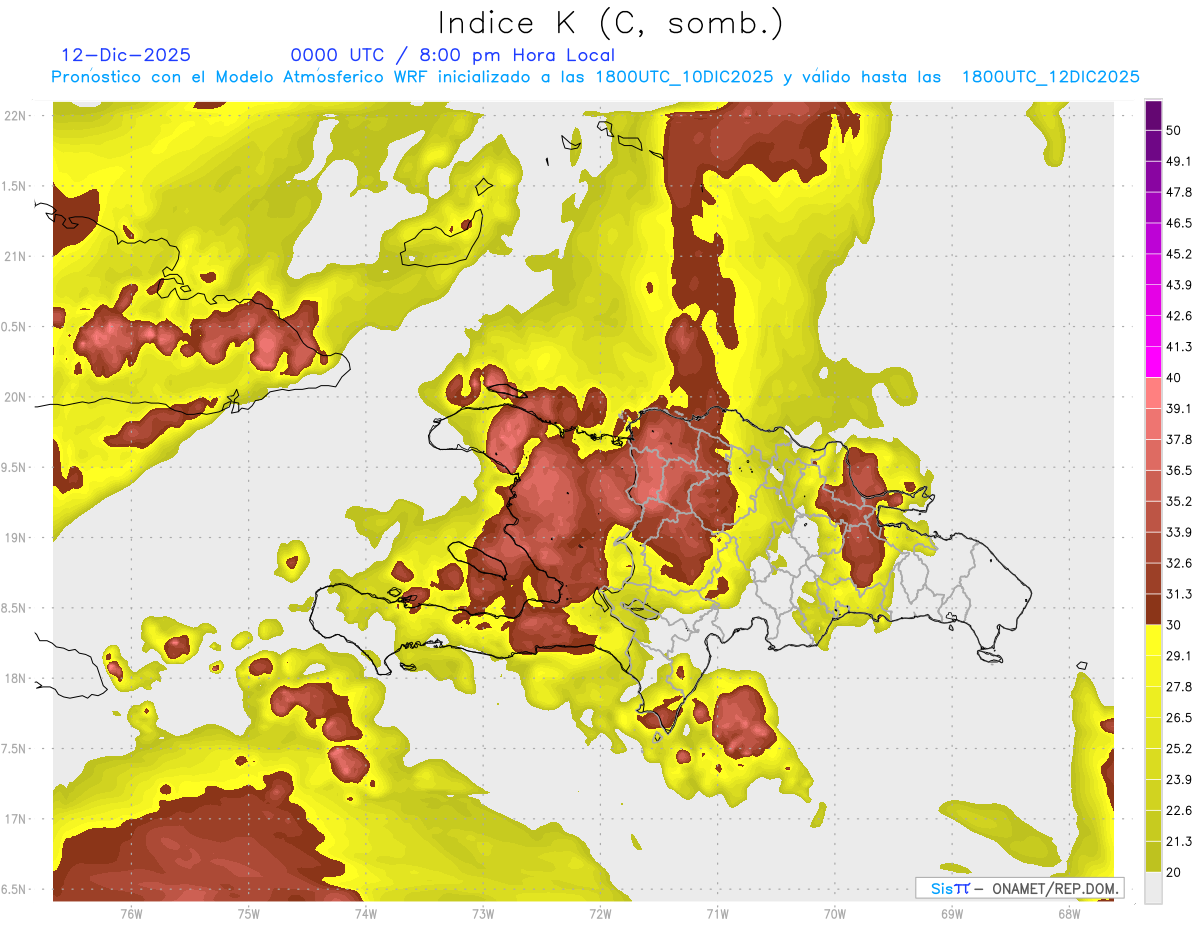The width and height of the screenshot is (1200, 927).
Task: Click the colorbar value "32.6"
Action: tap(1179, 563)
